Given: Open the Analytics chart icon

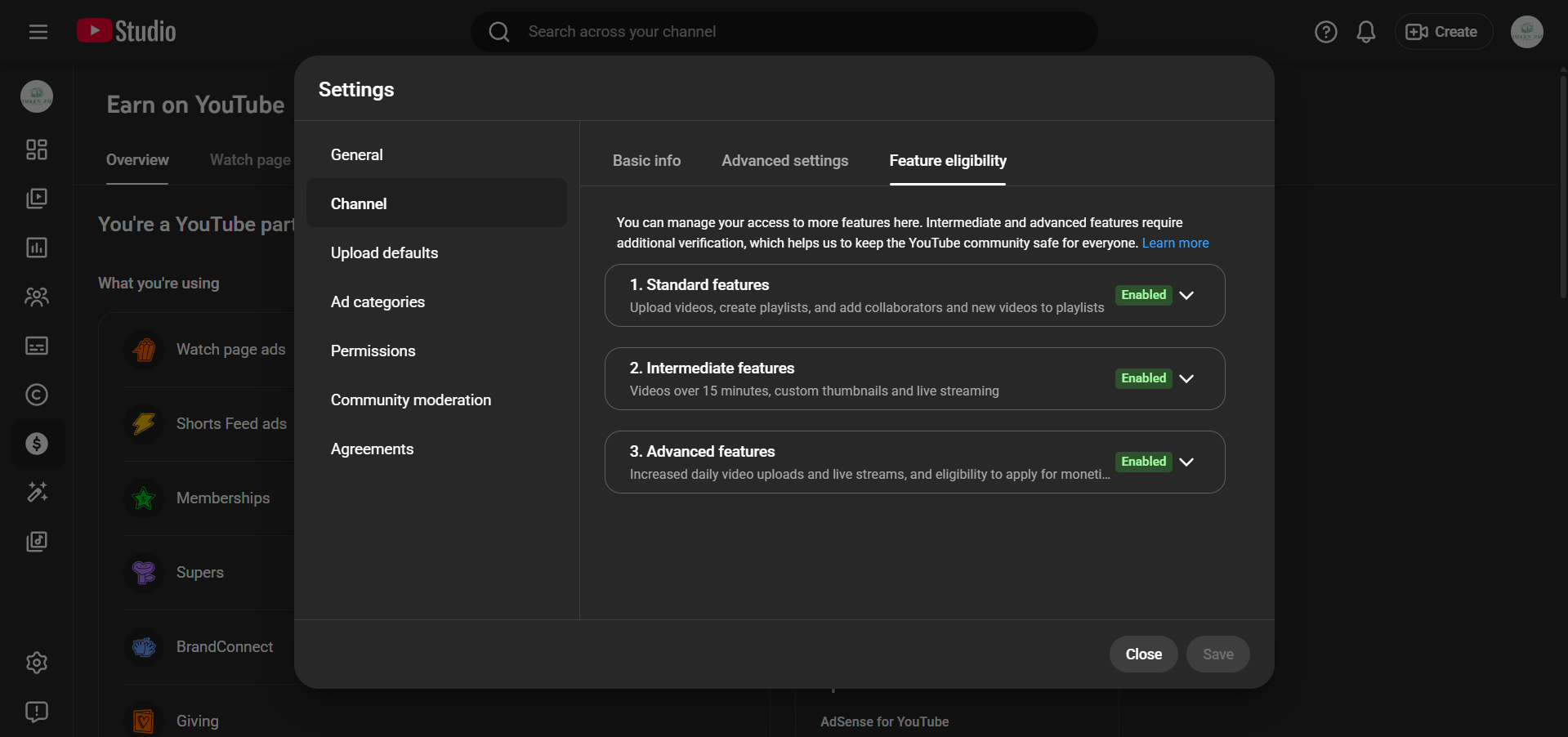Looking at the screenshot, I should pos(37,248).
